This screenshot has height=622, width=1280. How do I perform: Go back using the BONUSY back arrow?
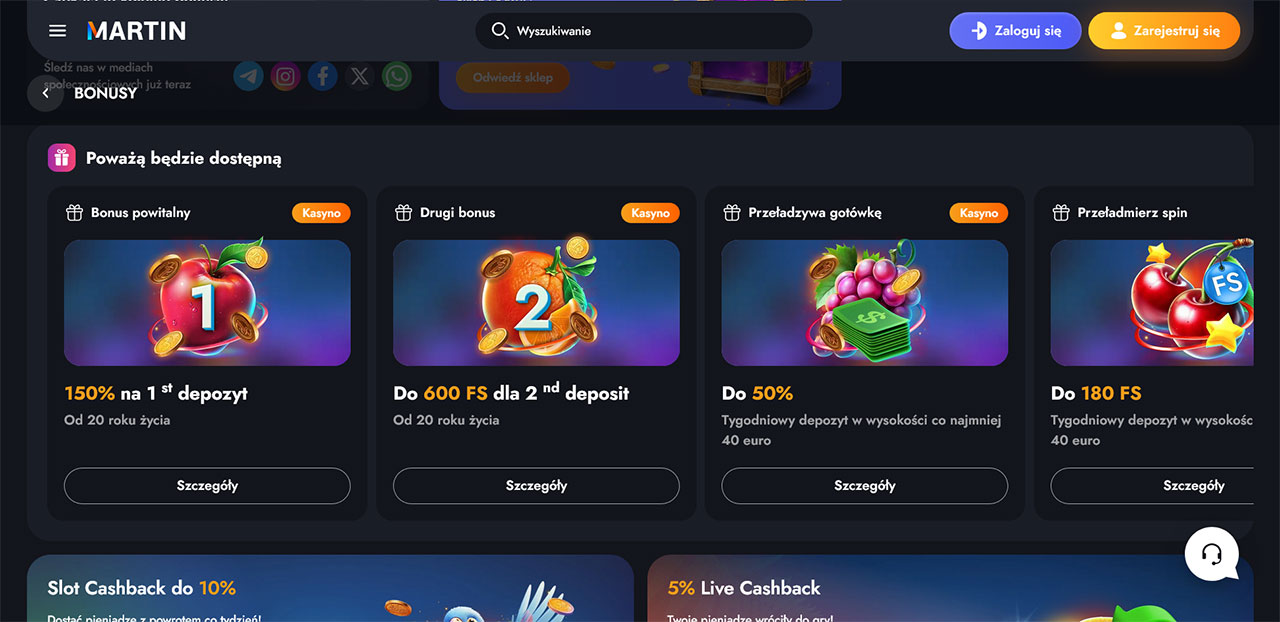[x=45, y=93]
